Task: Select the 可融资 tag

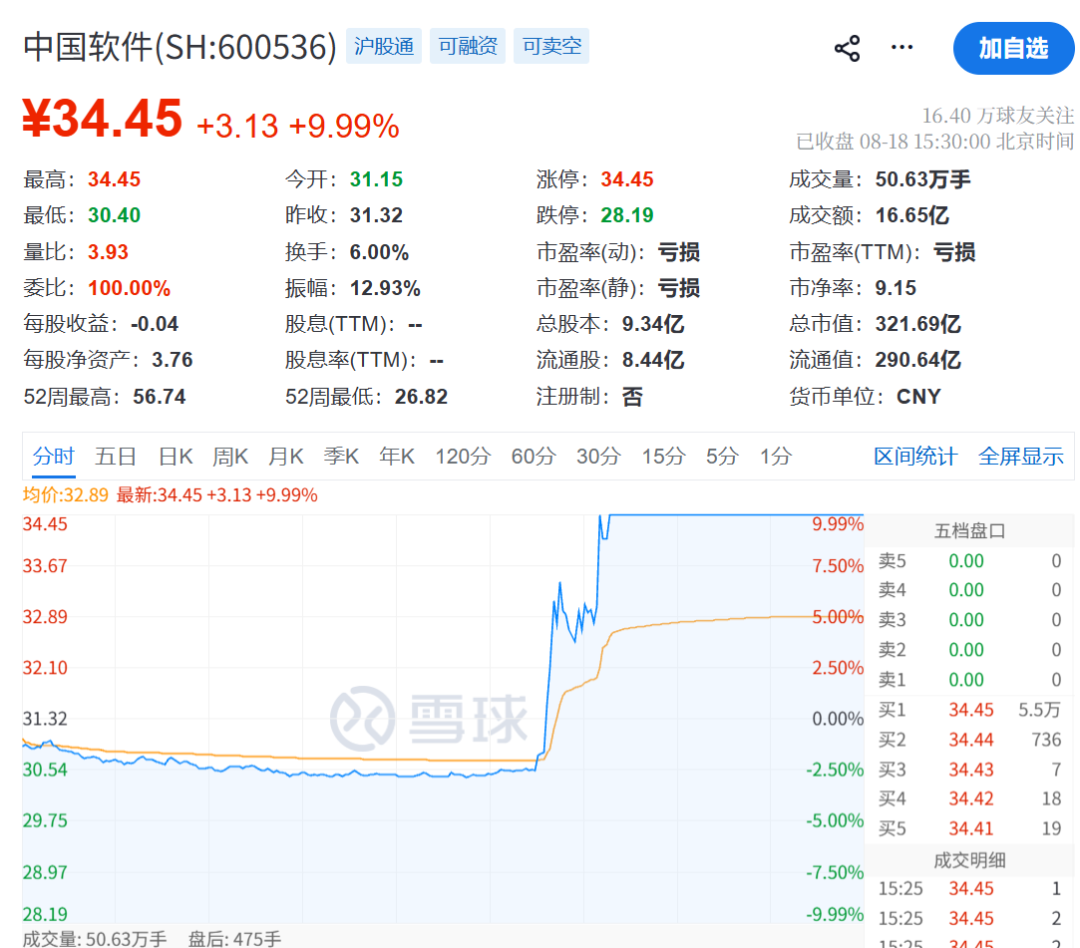Action: 468,46
